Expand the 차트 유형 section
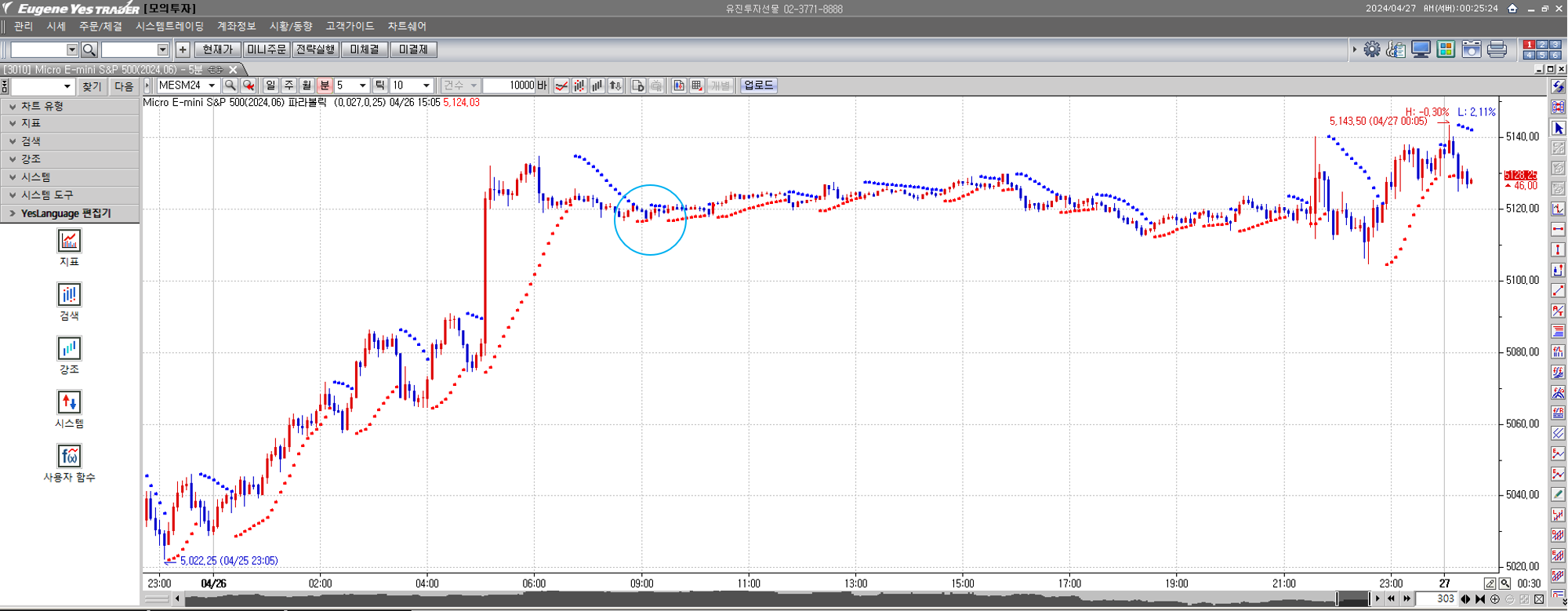 13,106
